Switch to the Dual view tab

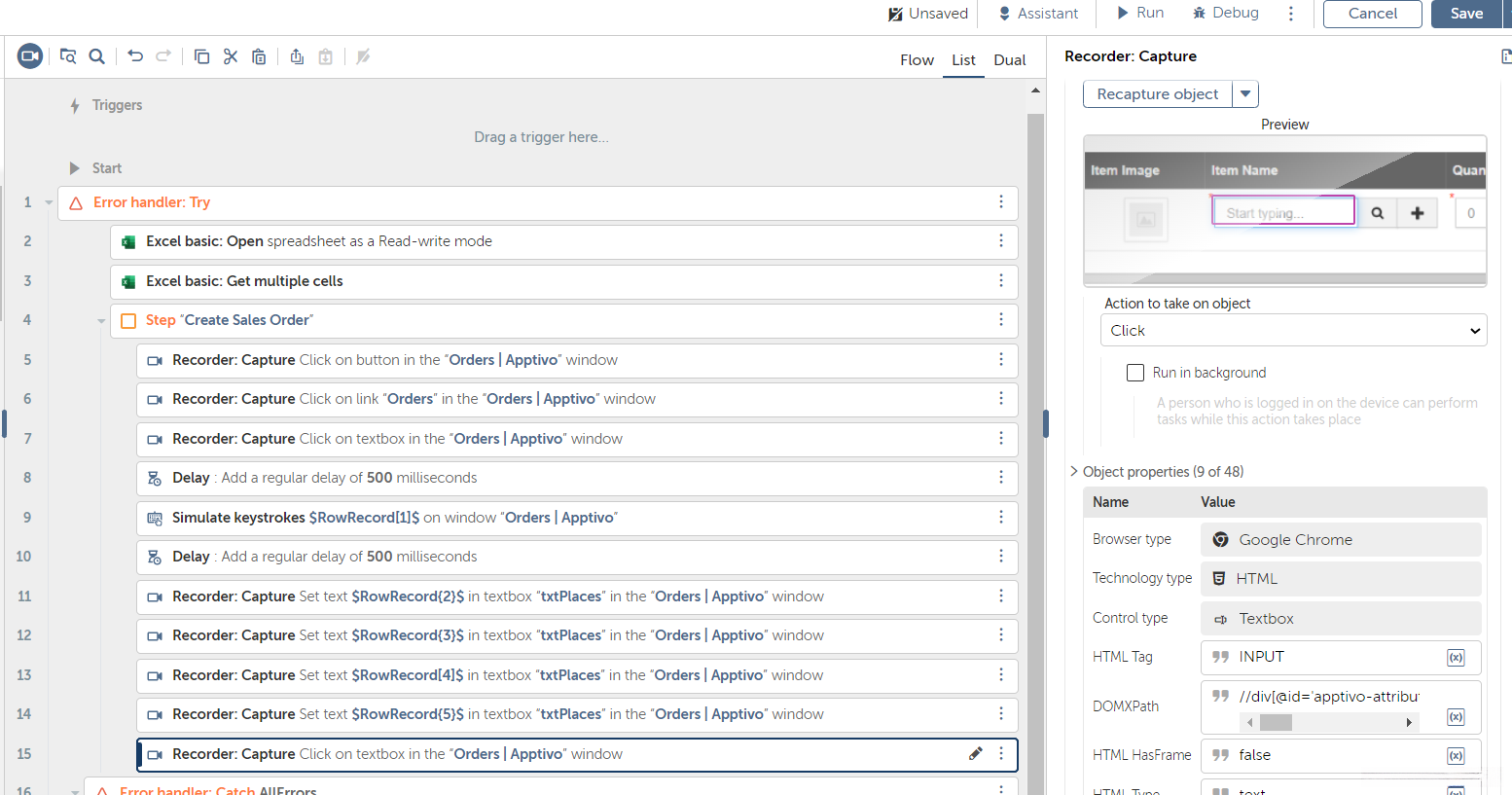1009,60
